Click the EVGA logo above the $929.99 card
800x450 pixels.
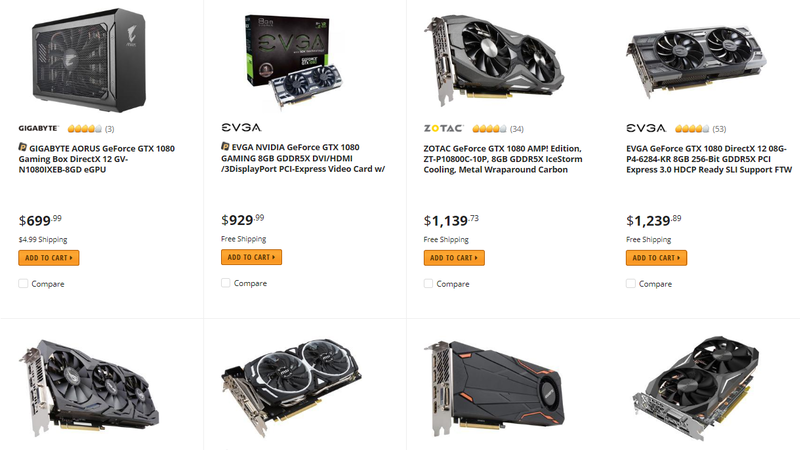pyautogui.click(x=241, y=128)
